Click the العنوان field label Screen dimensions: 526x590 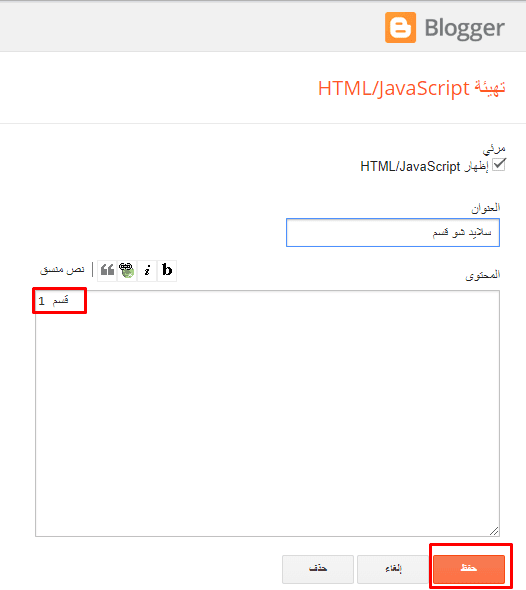(x=486, y=208)
